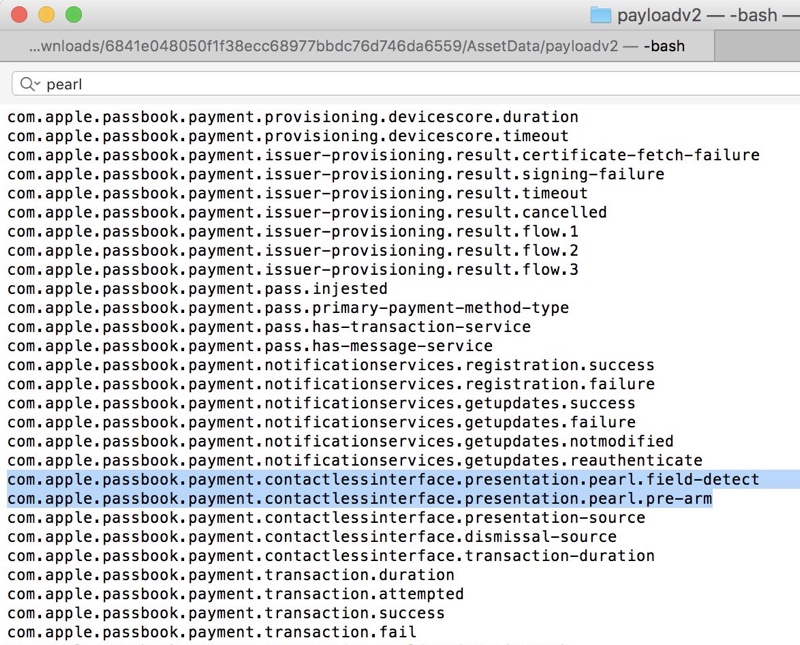Click line ending payment.transaction.duration
Image resolution: width=800 pixels, height=645 pixels.
click(231, 575)
